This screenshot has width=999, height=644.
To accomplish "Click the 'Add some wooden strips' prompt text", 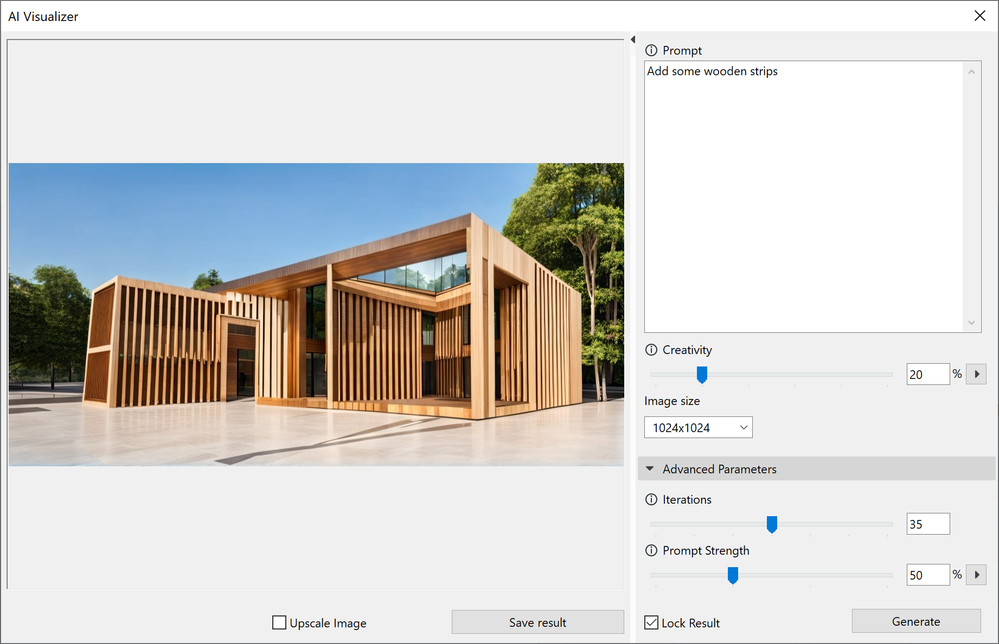I will click(x=712, y=71).
